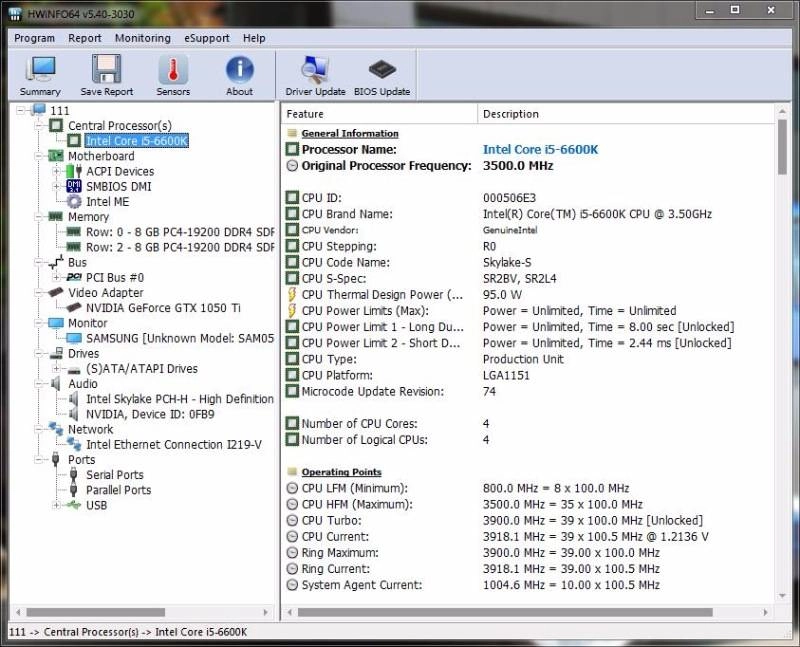Open the Summary toolbar button

[40, 76]
